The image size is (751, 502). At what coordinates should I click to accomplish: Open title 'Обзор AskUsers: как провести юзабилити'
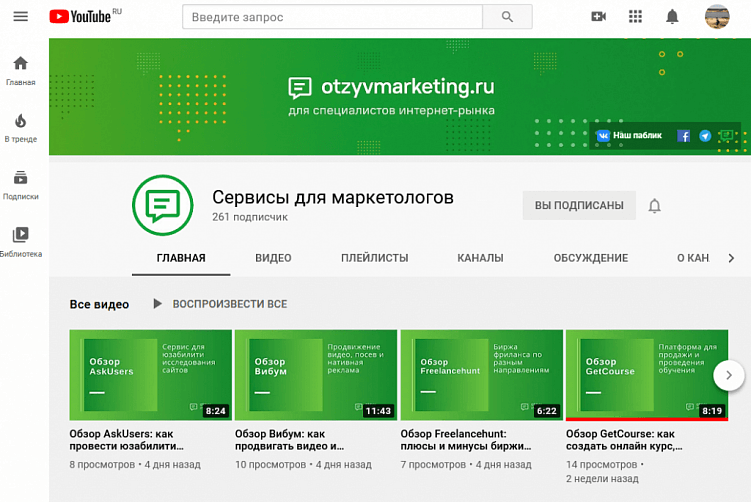[x=126, y=440]
